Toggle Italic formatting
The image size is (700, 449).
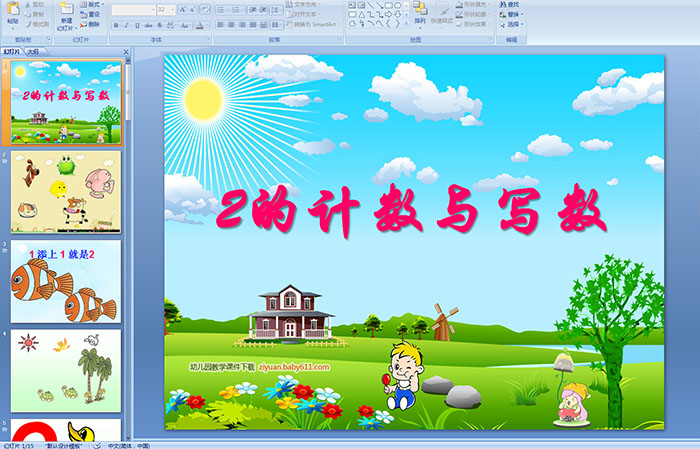tap(125, 24)
